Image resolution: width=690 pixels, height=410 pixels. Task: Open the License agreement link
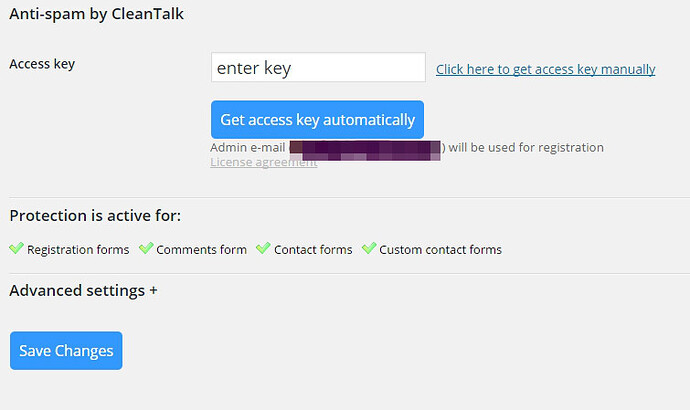(263, 162)
